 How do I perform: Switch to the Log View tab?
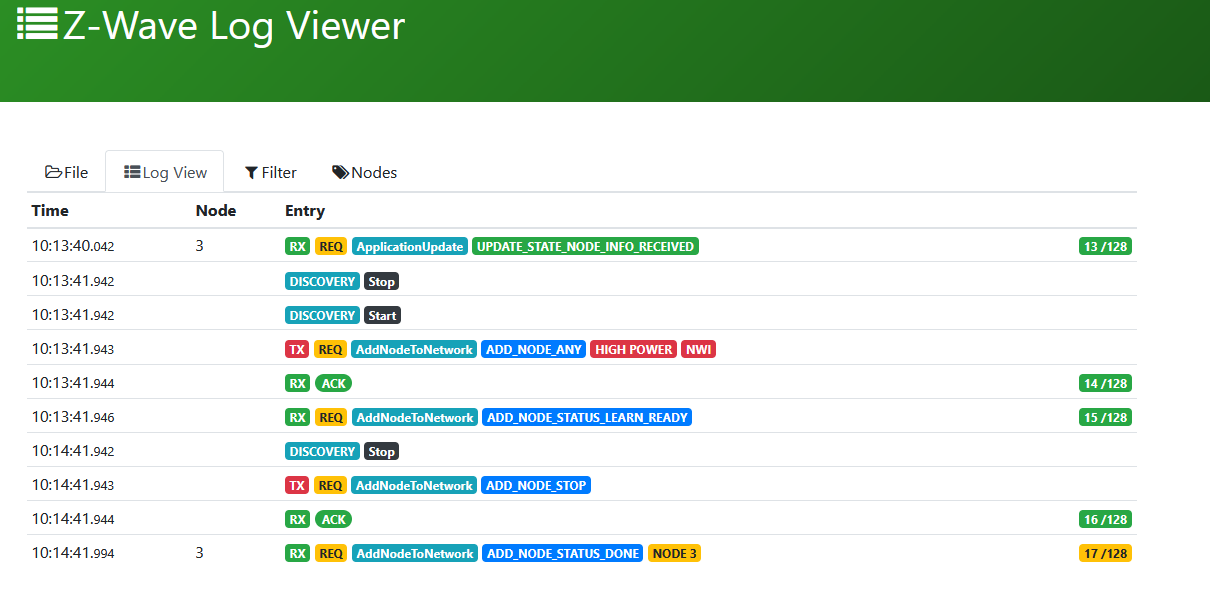tap(165, 172)
